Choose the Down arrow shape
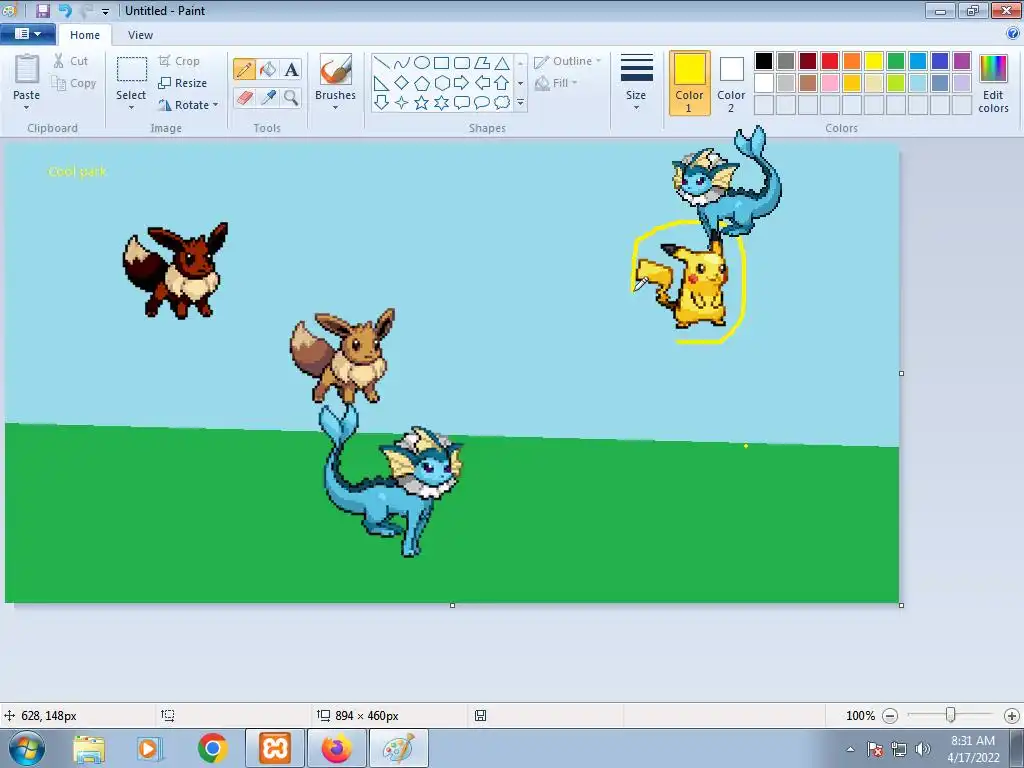 coord(382,103)
